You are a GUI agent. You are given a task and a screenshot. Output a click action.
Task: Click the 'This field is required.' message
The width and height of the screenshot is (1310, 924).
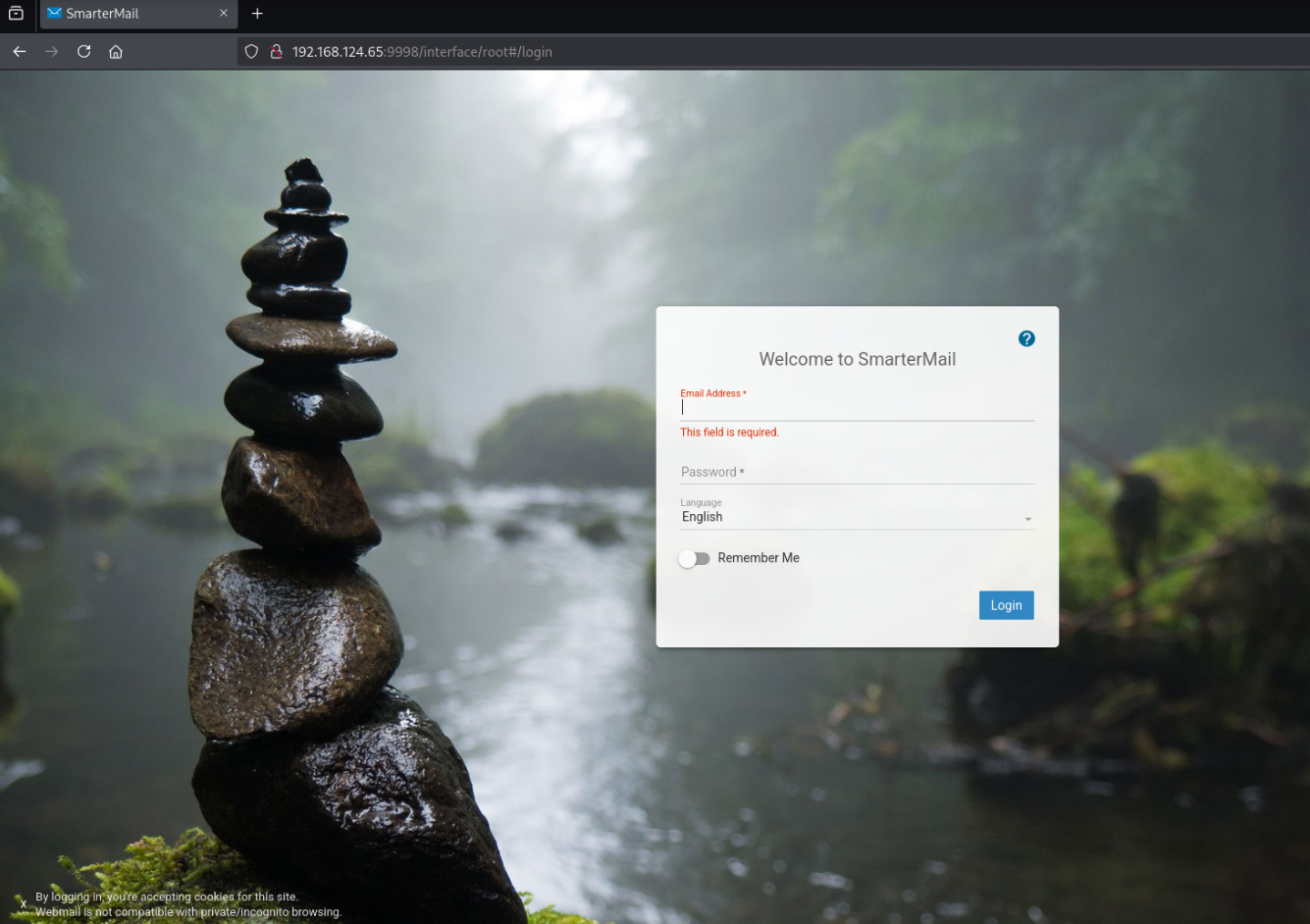coord(729,433)
